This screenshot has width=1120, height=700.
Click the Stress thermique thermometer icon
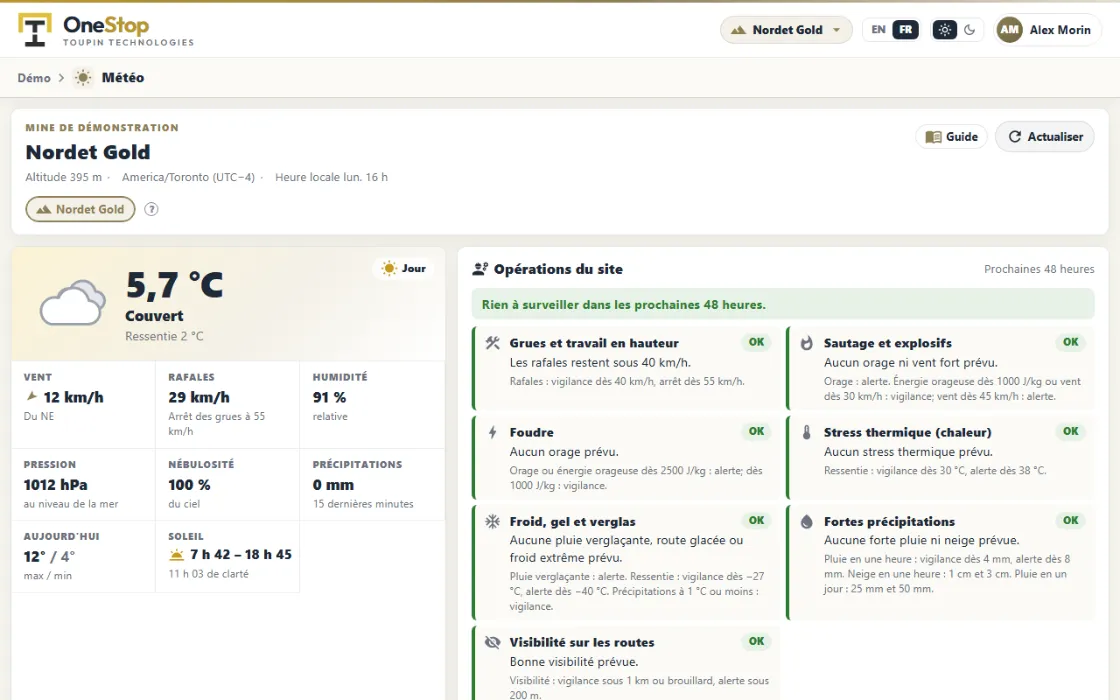[806, 432]
